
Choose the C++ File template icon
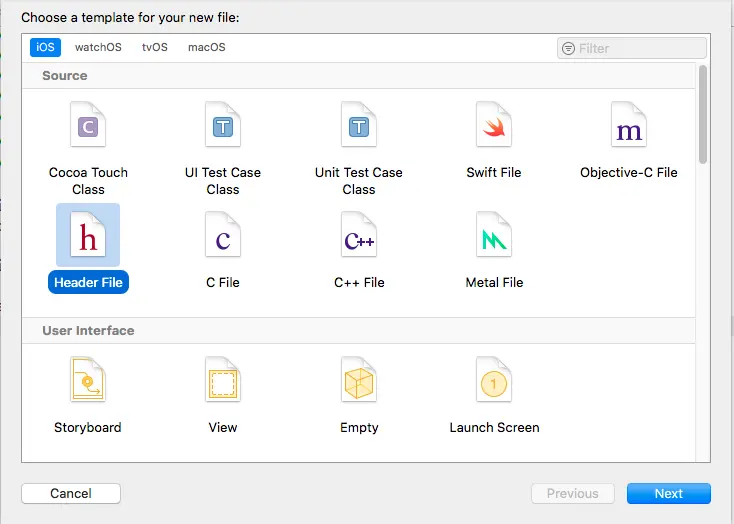click(x=359, y=235)
